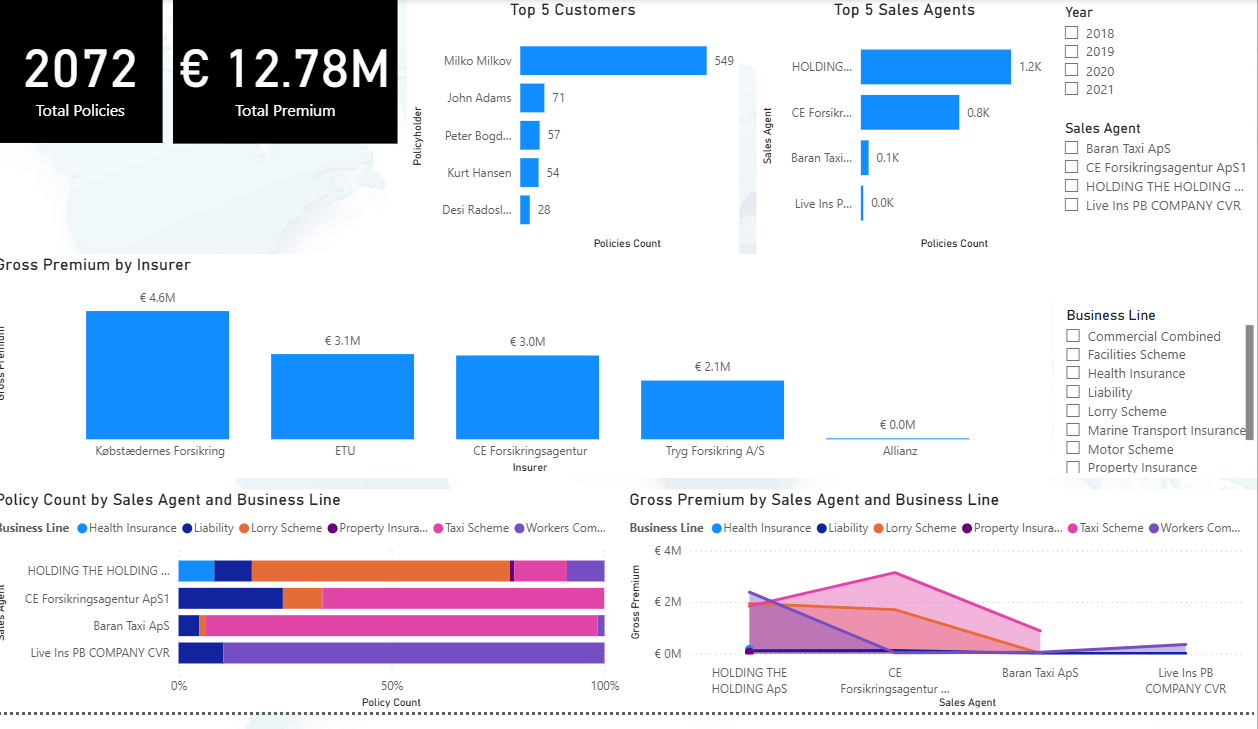Tick Motor Scheme business line
The width and height of the screenshot is (1258, 729).
[x=1073, y=449]
